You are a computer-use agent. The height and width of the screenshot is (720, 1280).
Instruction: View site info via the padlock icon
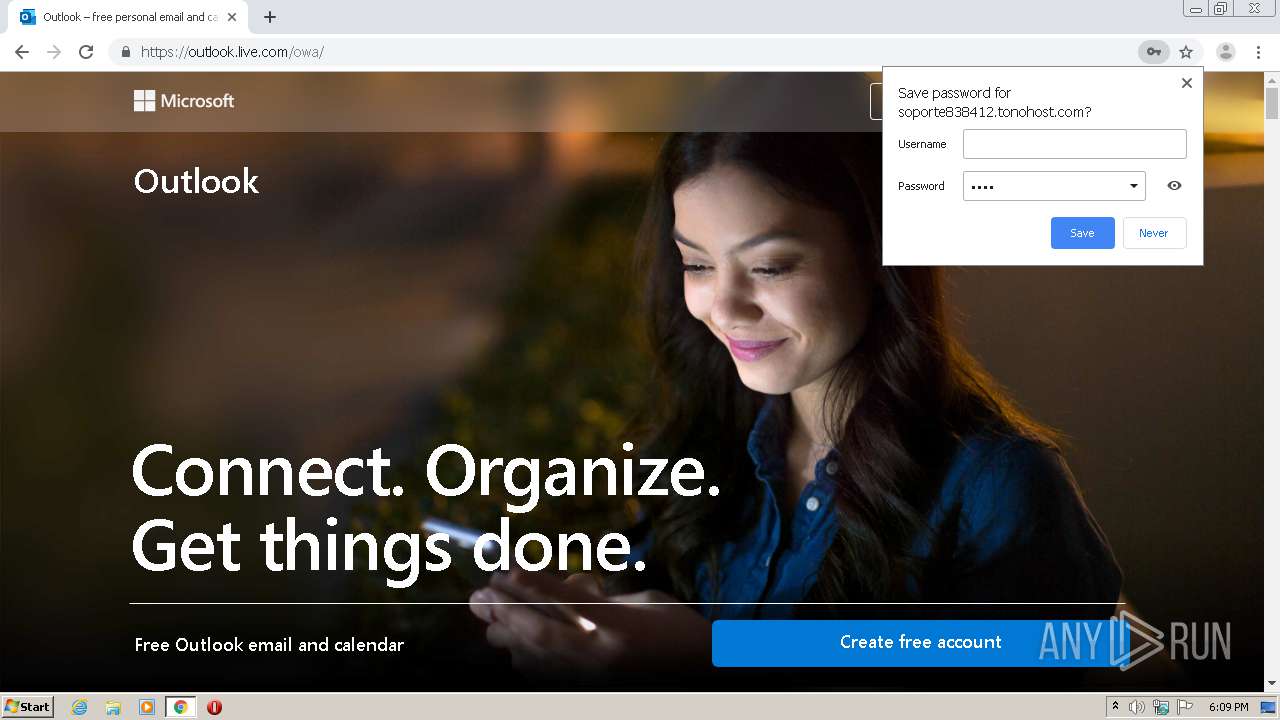pos(125,52)
